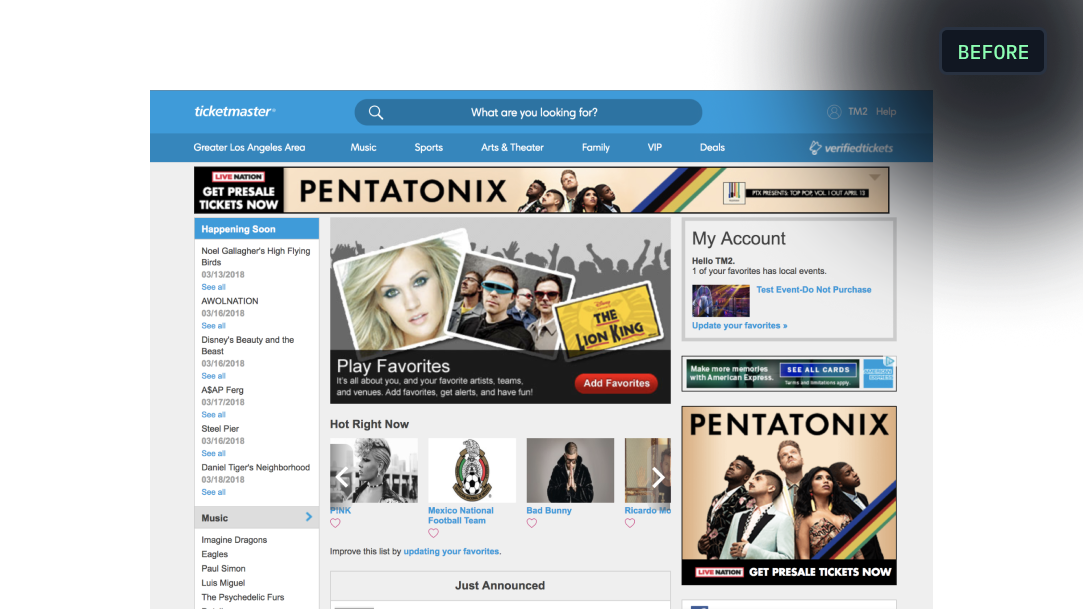Open the Bad Bunny thumbnail image
This screenshot has width=1083, height=609.
570,470
